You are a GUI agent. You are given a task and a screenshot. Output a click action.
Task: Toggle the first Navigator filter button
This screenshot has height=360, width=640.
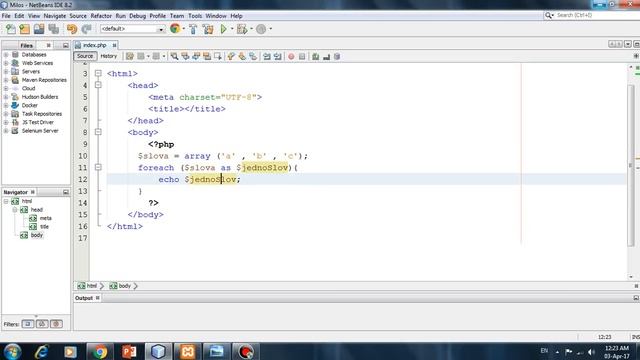click(x=28, y=324)
